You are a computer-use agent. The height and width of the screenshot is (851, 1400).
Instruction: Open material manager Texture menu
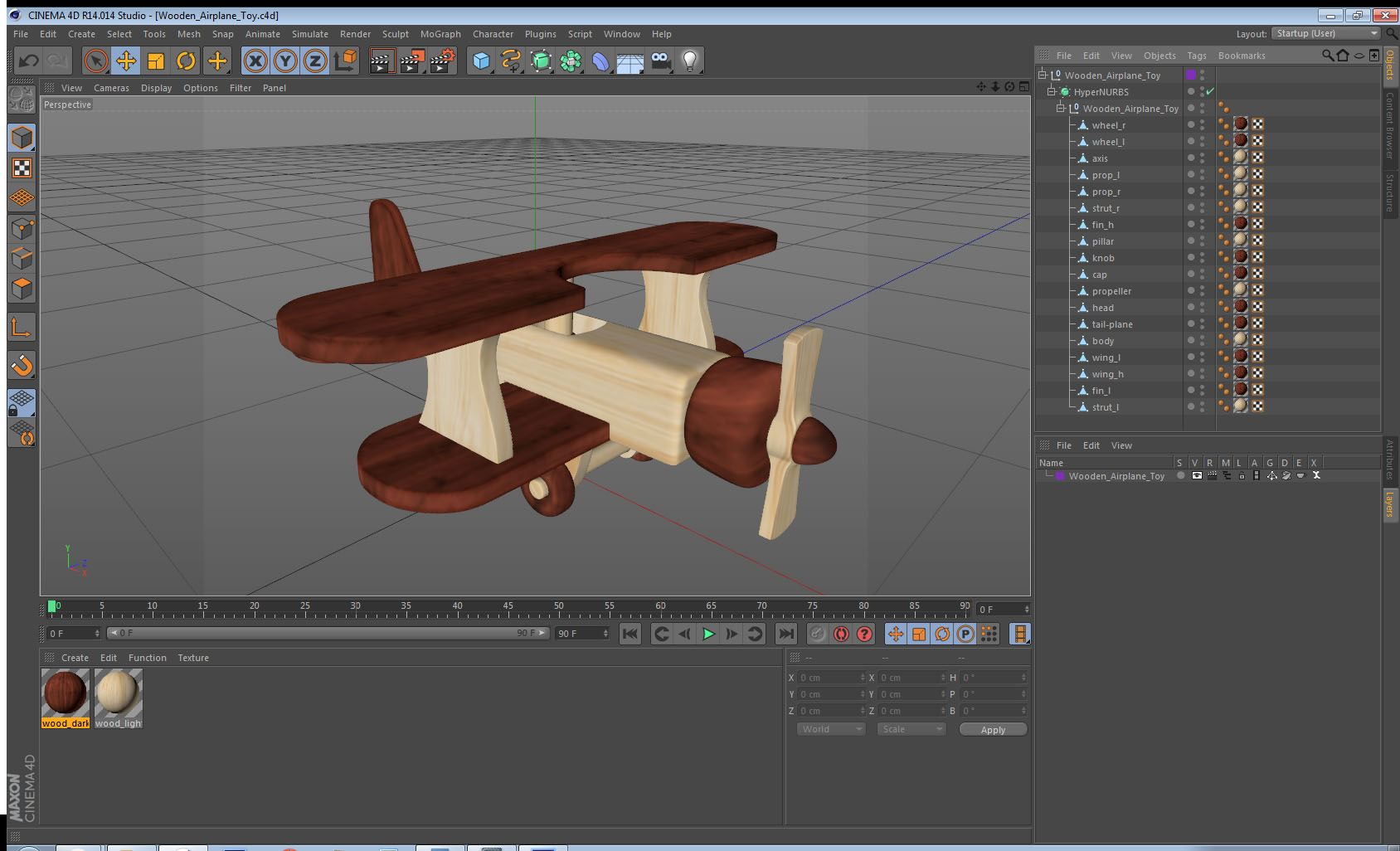193,658
